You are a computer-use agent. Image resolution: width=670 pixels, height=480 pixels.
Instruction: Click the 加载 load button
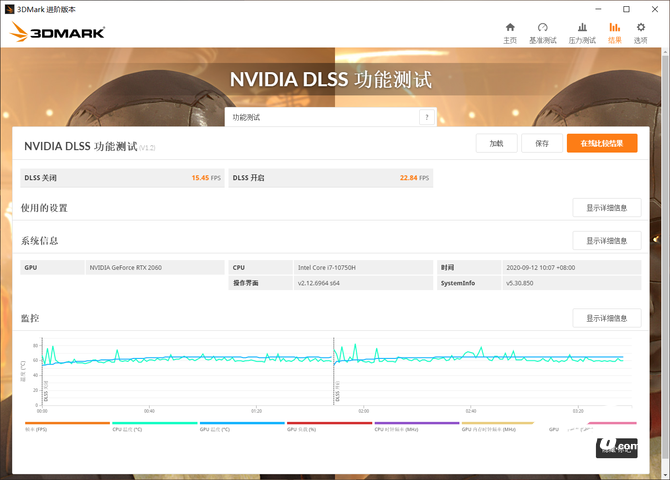click(x=496, y=143)
